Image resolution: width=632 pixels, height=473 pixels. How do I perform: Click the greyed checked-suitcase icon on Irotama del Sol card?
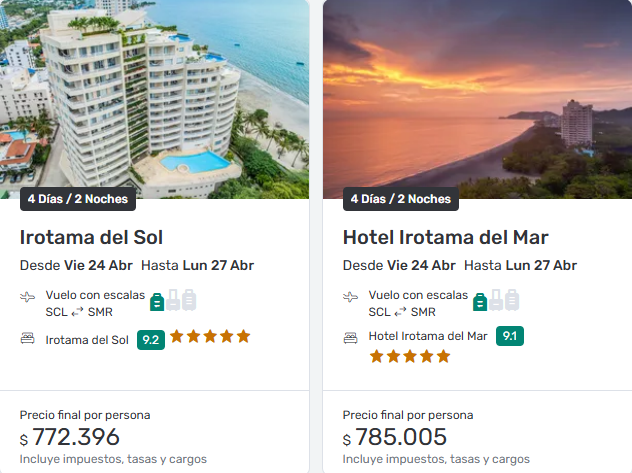[189, 300]
